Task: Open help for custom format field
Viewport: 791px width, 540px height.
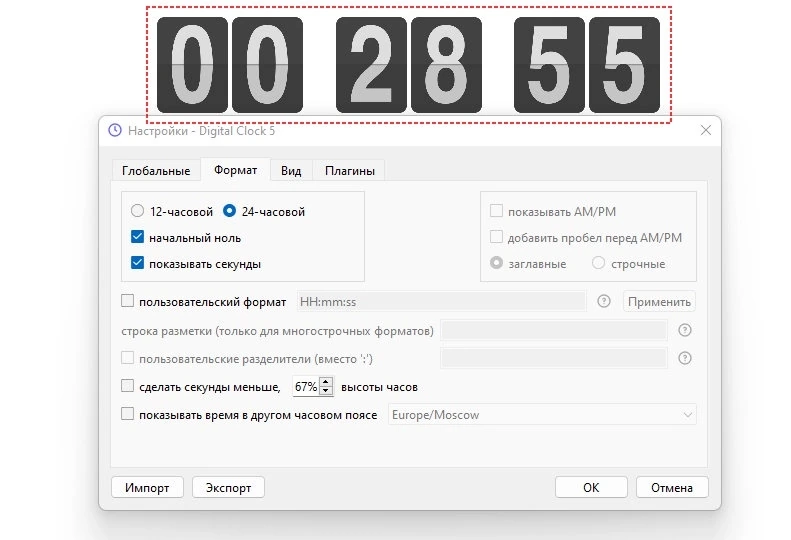Action: 604,301
